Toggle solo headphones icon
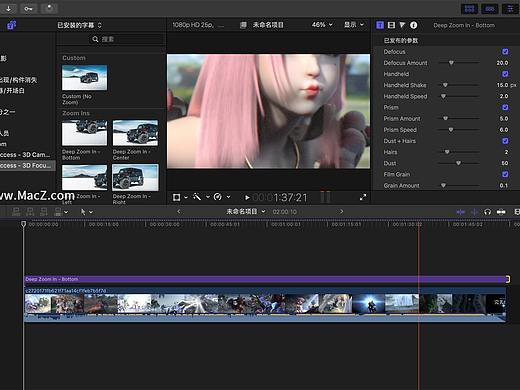The width and height of the screenshot is (520, 390). click(x=487, y=212)
